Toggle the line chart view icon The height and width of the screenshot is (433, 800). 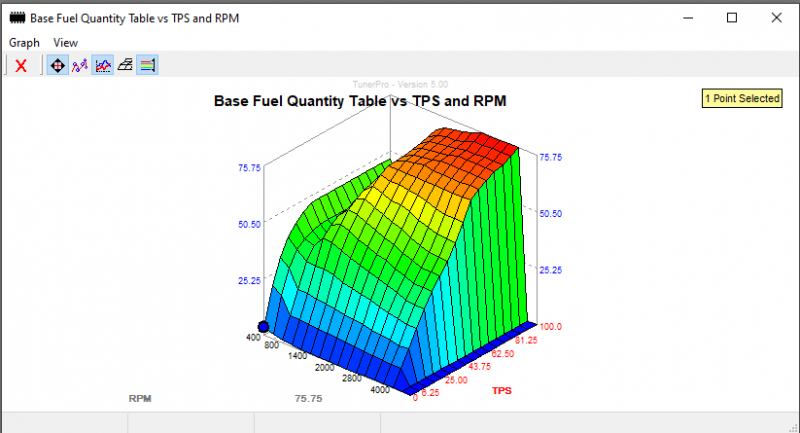click(x=103, y=66)
